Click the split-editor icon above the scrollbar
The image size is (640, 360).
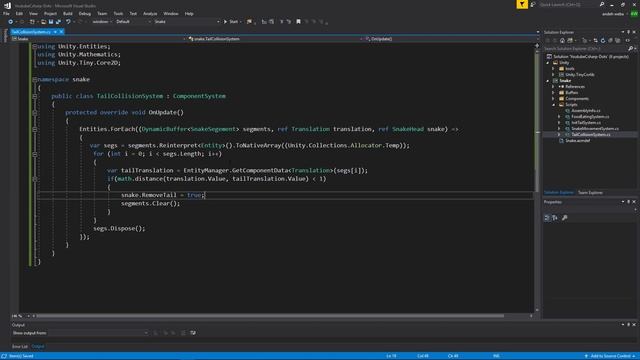click(x=537, y=46)
